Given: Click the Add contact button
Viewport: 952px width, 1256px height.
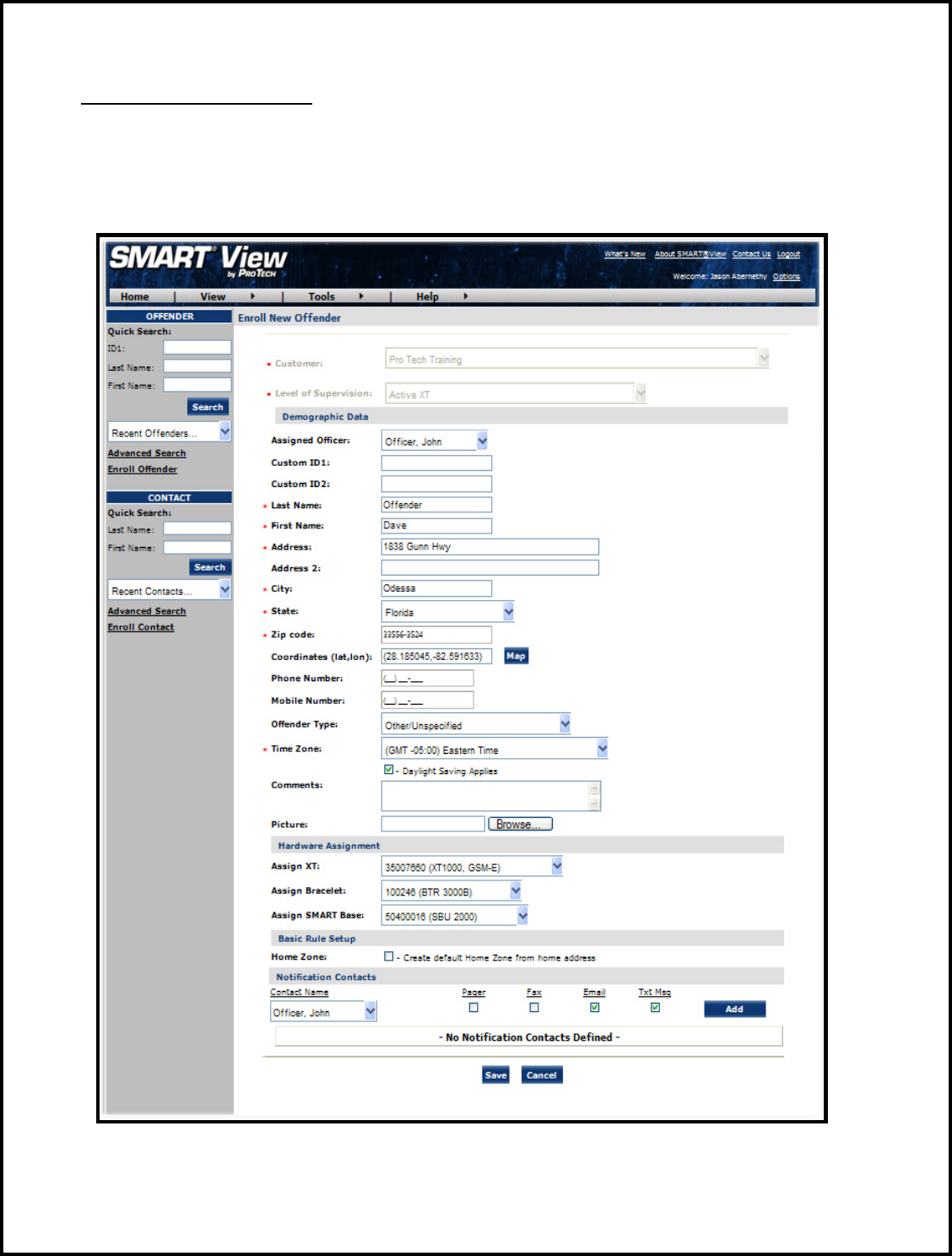Looking at the screenshot, I should [734, 1009].
